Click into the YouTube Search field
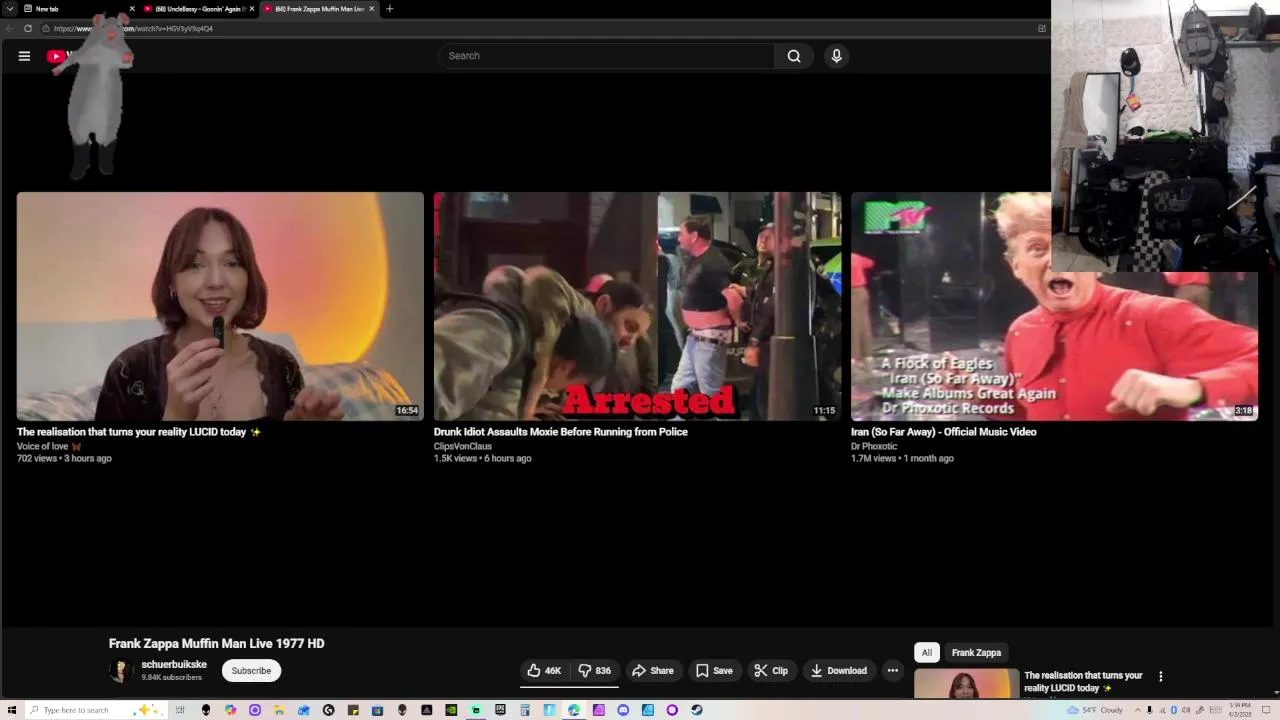1280x720 pixels. 606,56
